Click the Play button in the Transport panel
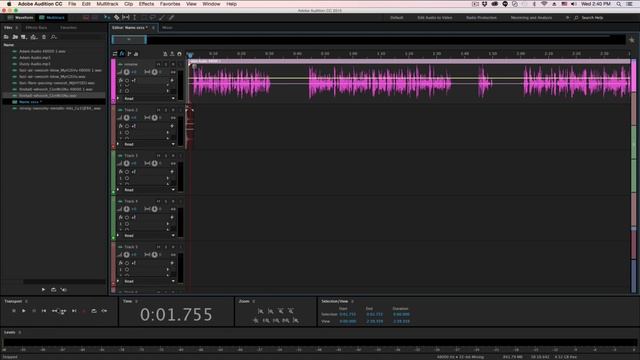The height and width of the screenshot is (360, 640). (x=24, y=311)
